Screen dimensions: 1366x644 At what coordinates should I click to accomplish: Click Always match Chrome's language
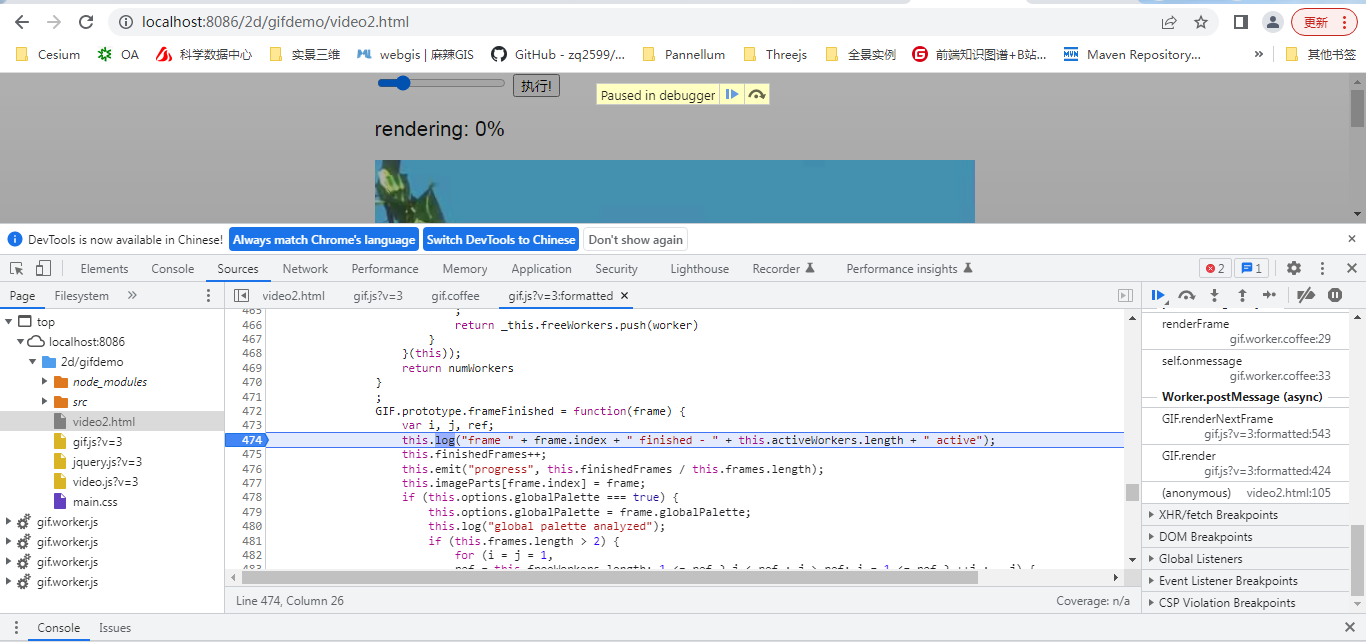pos(324,239)
